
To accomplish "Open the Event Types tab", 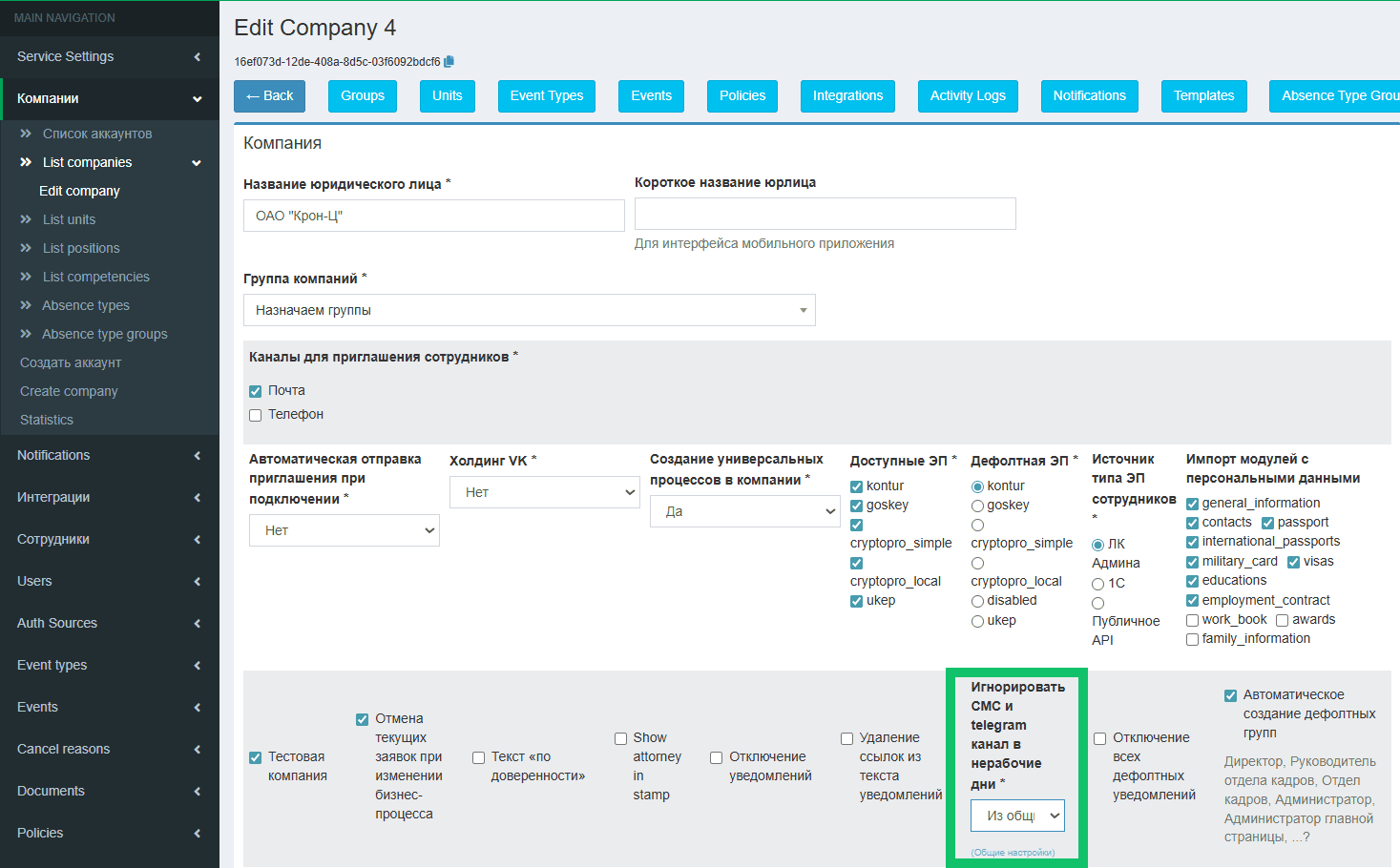I will [x=546, y=95].
